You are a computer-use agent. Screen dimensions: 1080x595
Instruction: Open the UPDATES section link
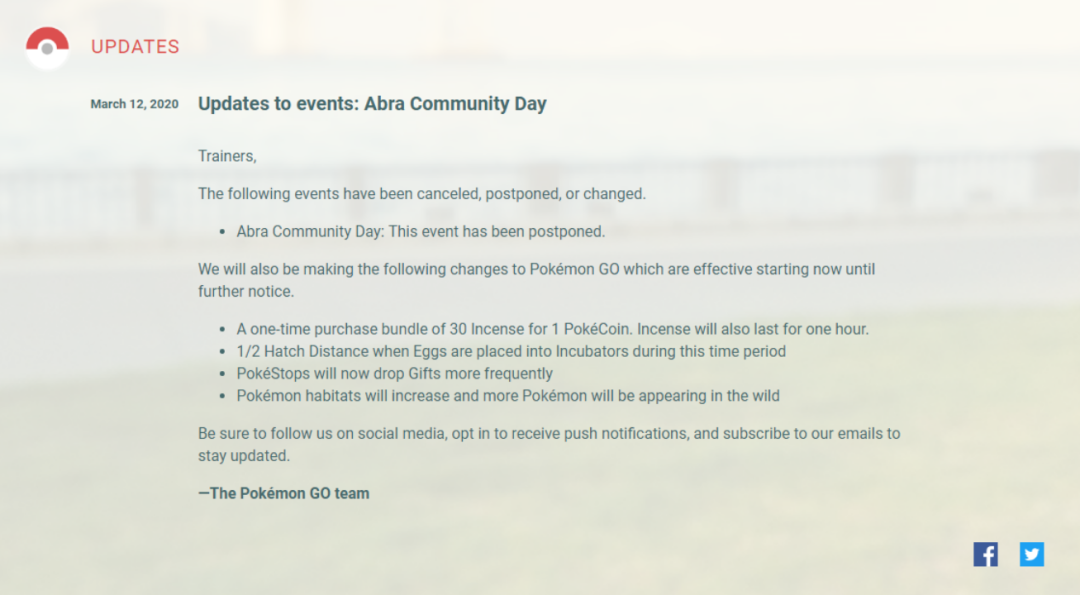point(135,47)
